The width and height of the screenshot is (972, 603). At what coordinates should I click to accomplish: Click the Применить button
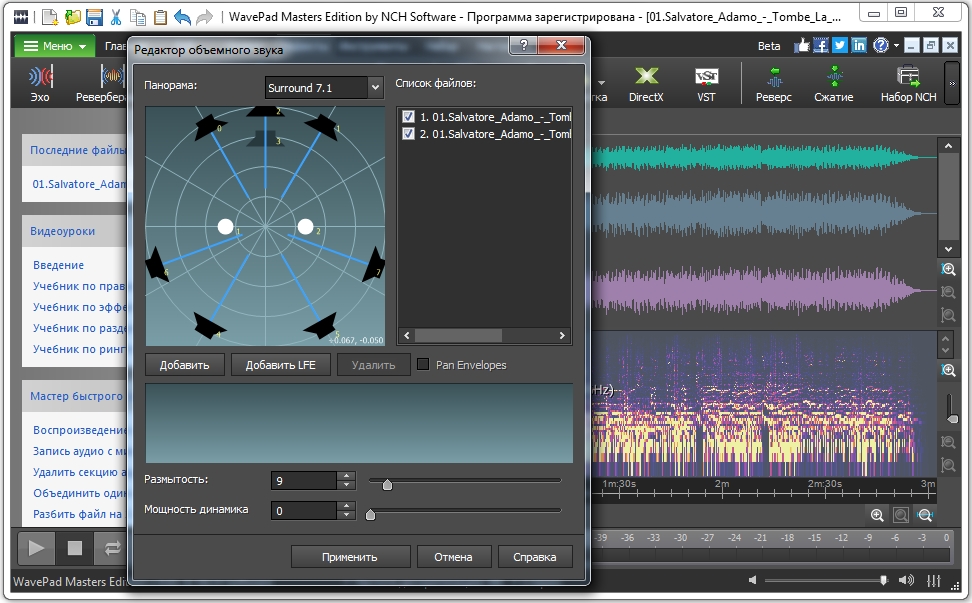[x=350, y=557]
